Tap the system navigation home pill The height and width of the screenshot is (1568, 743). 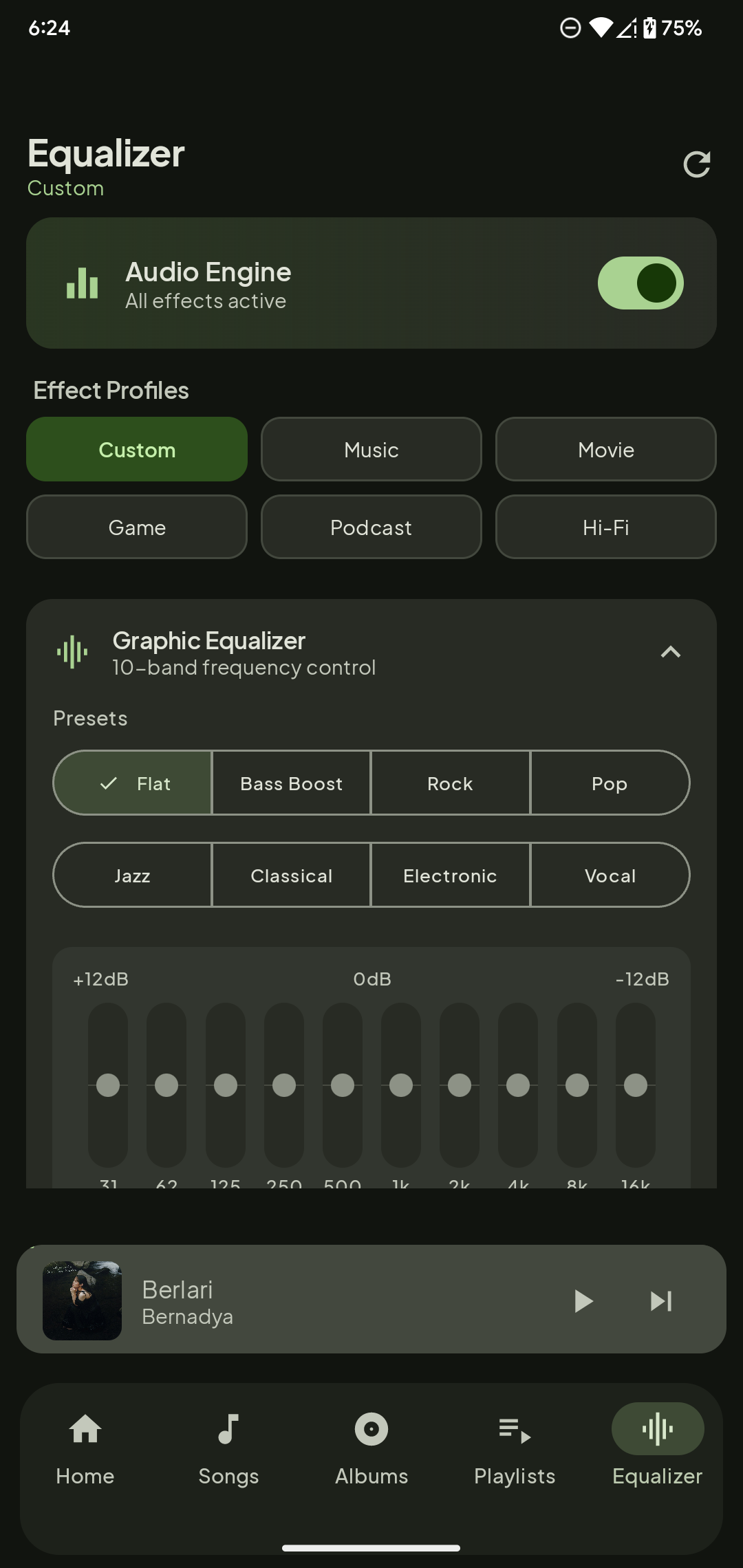pyautogui.click(x=371, y=1548)
